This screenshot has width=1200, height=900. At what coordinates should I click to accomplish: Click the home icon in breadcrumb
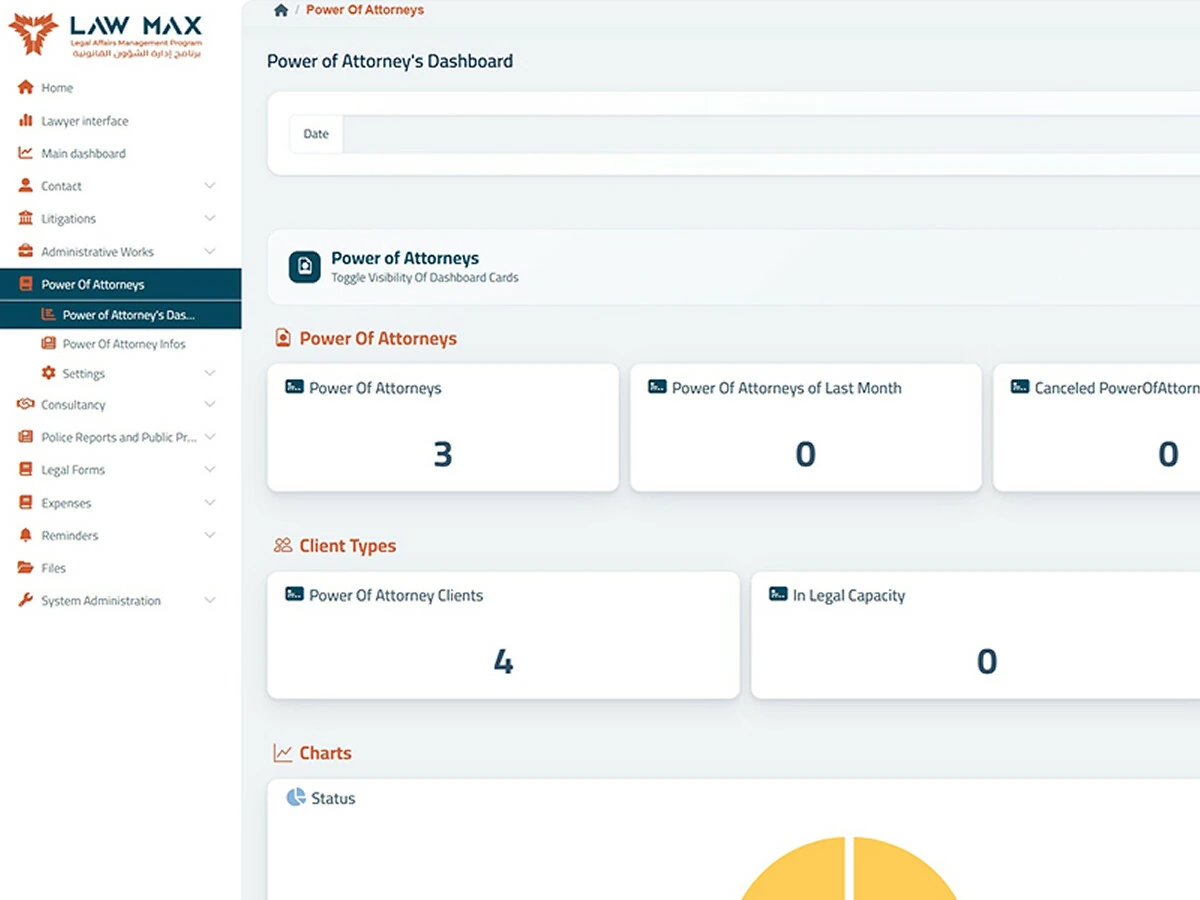[x=281, y=10]
